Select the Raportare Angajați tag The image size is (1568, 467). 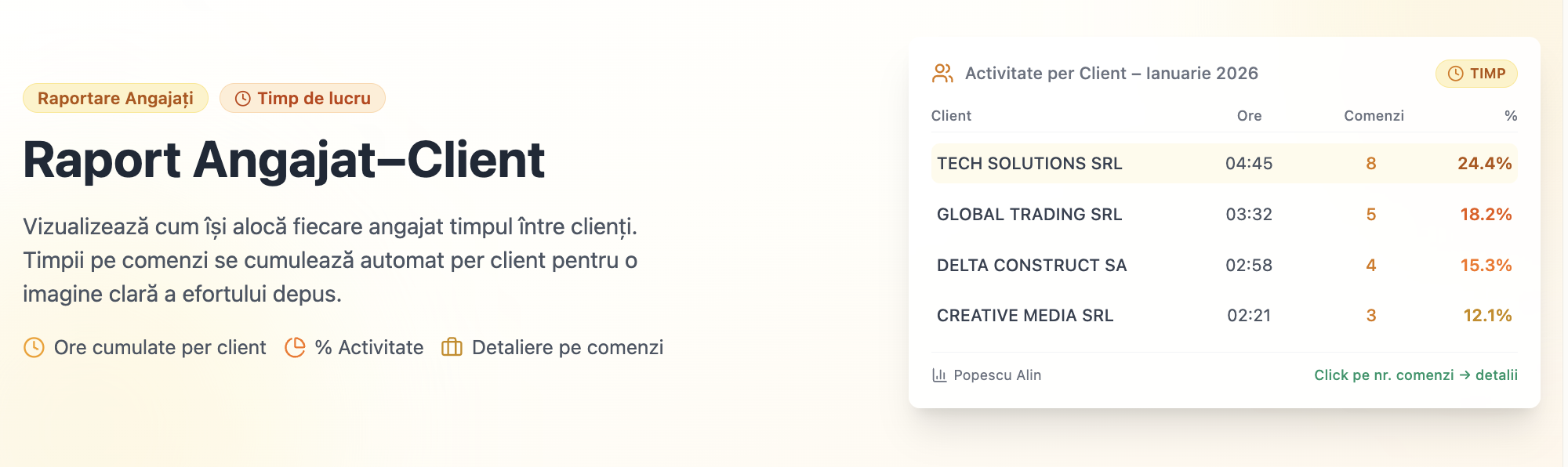[115, 99]
